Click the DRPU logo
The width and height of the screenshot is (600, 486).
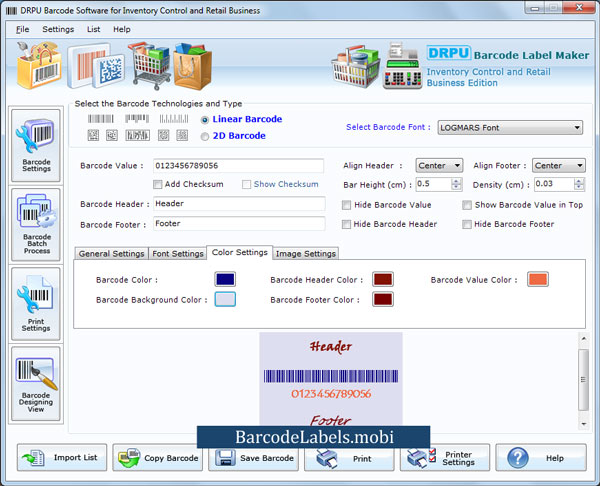point(448,53)
